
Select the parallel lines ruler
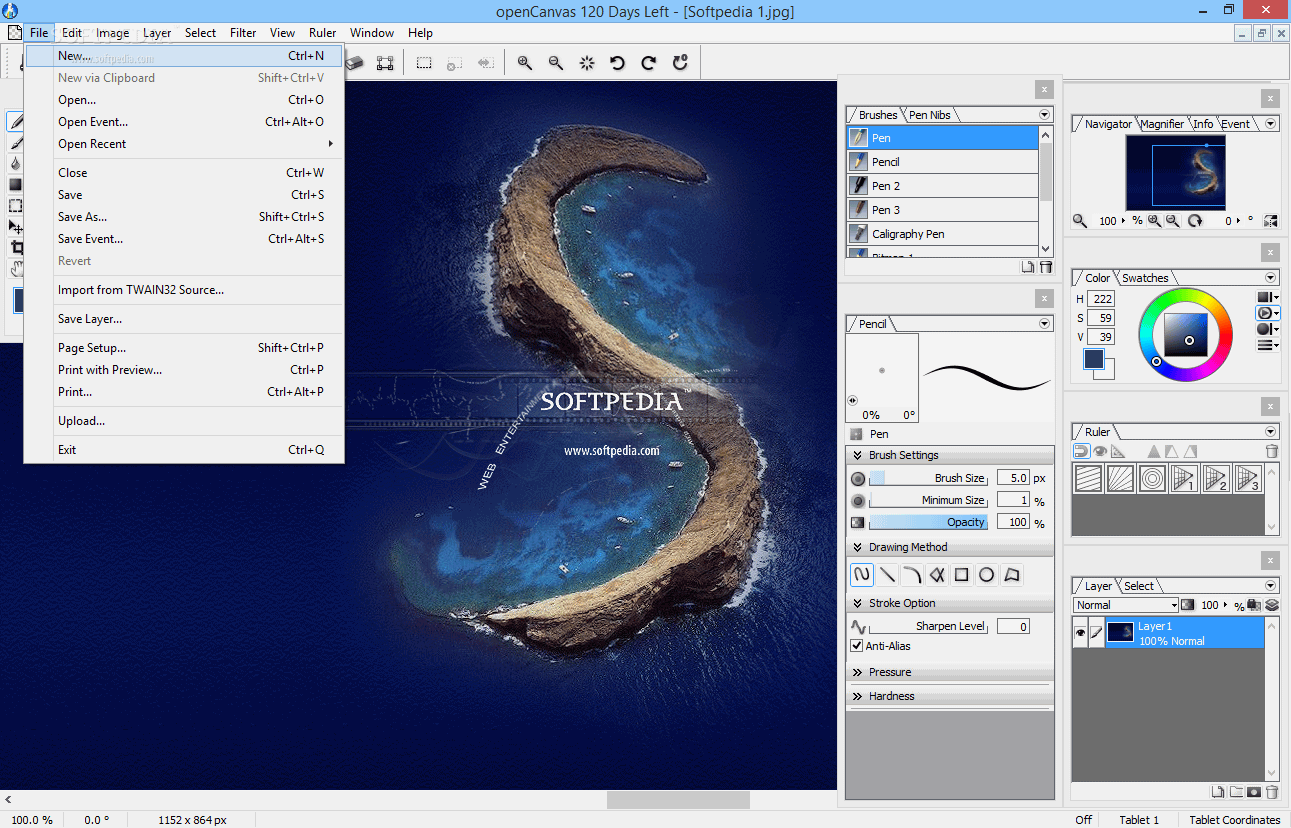[1089, 478]
